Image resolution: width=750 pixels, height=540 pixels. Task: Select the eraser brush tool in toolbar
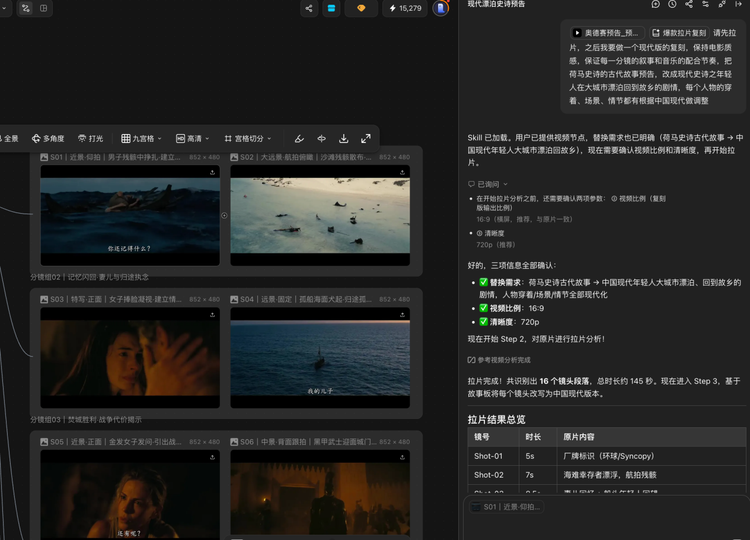pyautogui.click(x=299, y=139)
